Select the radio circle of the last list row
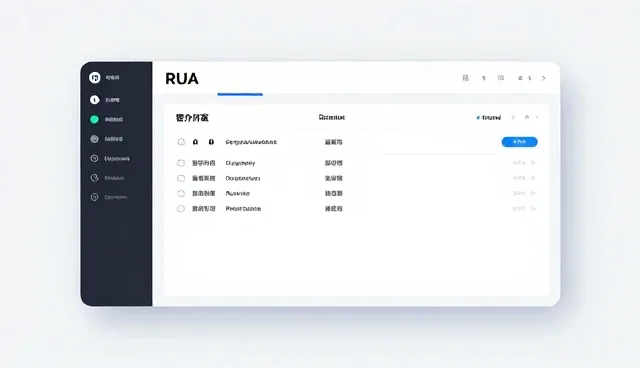Image resolution: width=640 pixels, height=368 pixels. [x=181, y=208]
